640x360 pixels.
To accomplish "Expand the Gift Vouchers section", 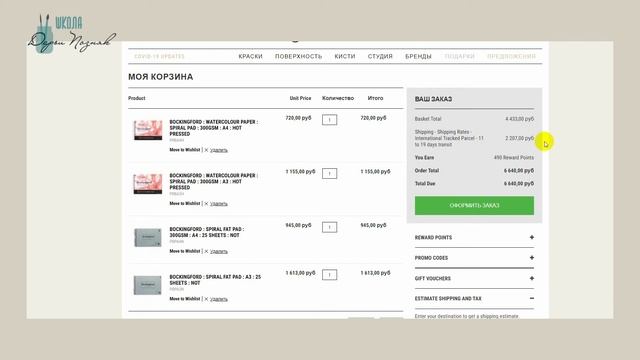I will tap(474, 278).
